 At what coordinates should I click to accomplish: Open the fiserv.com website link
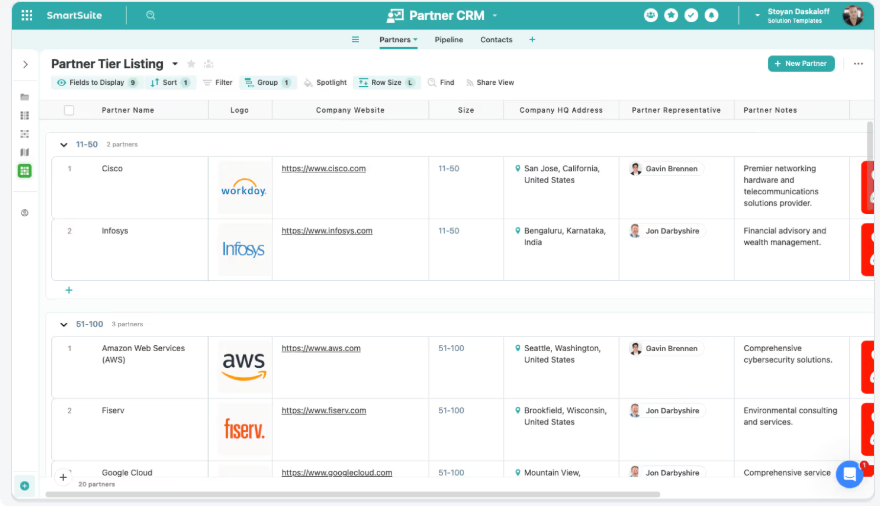324,410
